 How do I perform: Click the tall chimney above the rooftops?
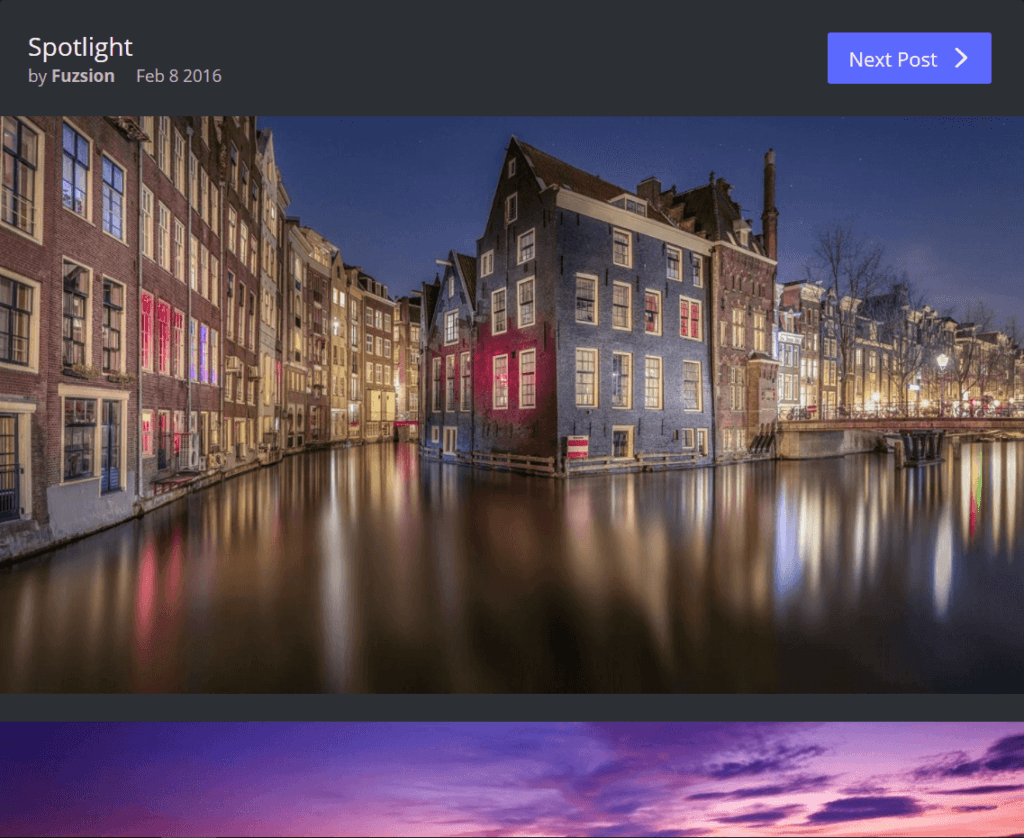(x=769, y=200)
